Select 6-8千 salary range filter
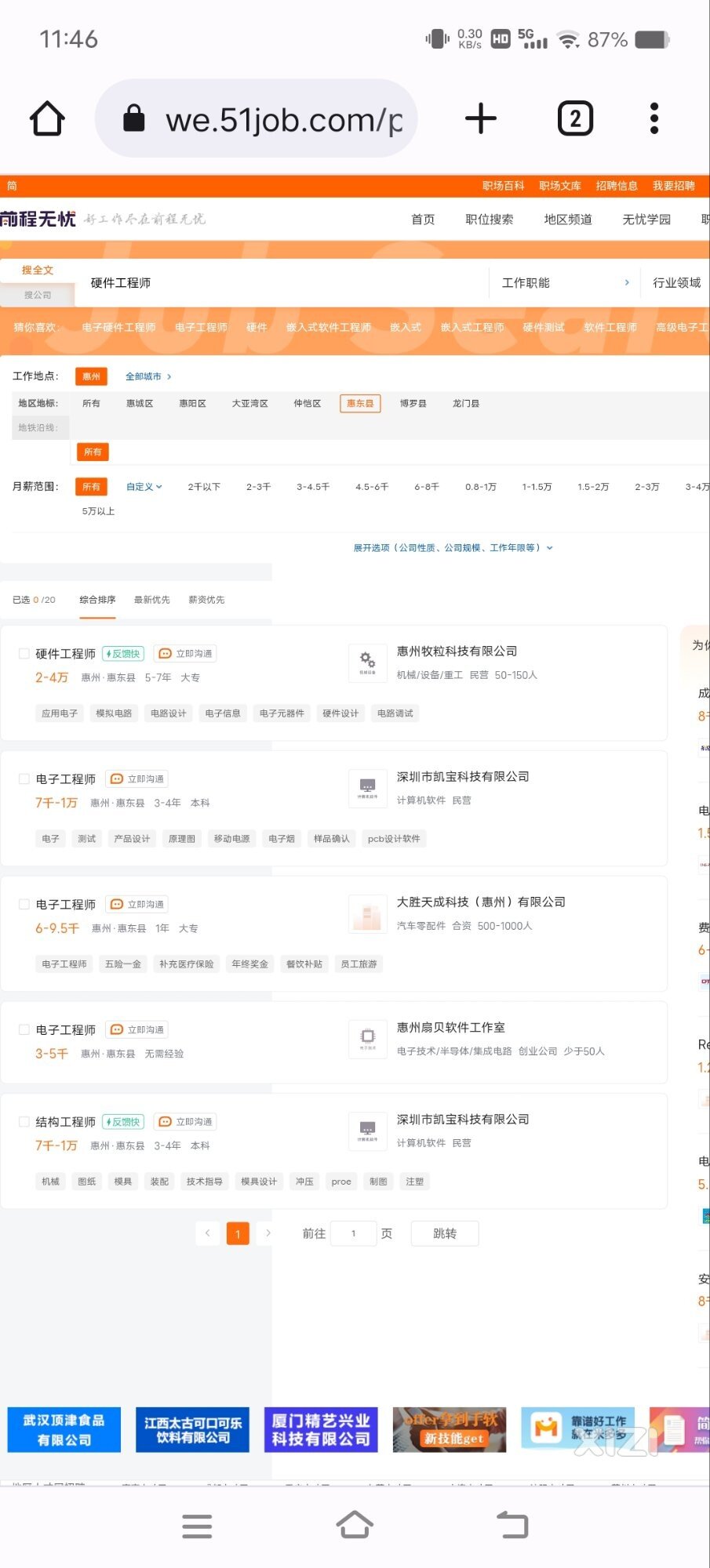Screen dimensions: 710x1568 coord(427,487)
